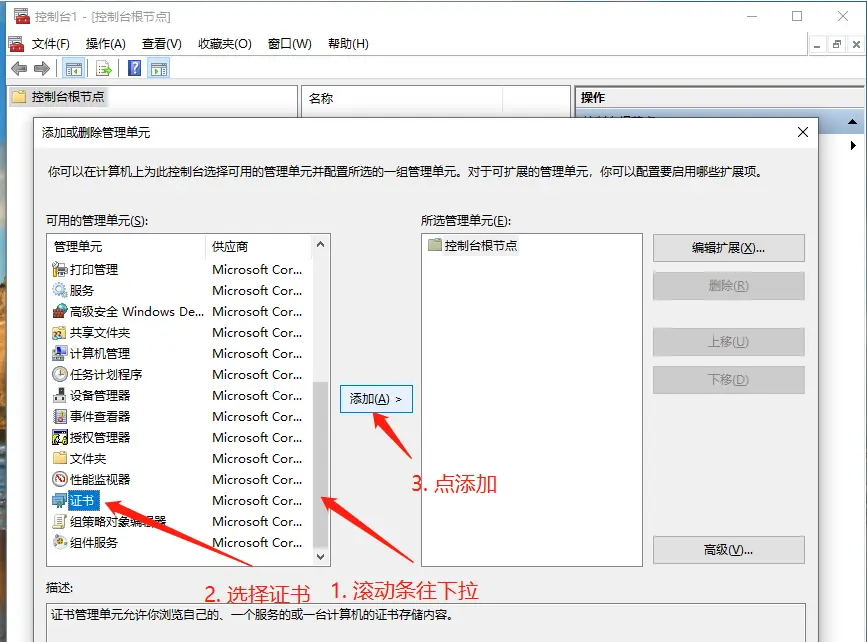The height and width of the screenshot is (642, 867).
Task: Open the 收藏夹(O) menu
Action: click(225, 44)
